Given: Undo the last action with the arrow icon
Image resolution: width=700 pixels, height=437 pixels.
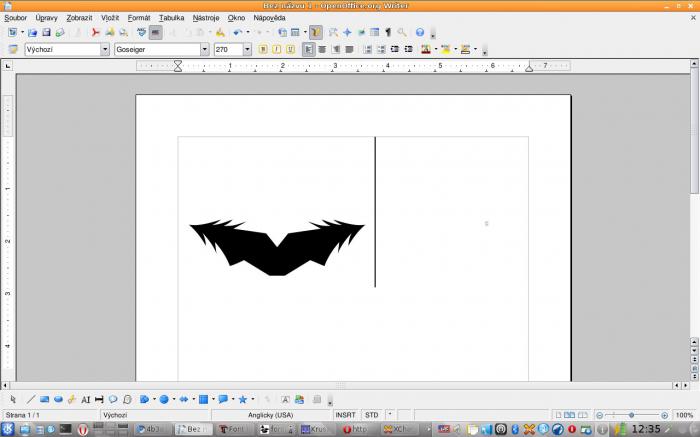Looking at the screenshot, I should (x=238, y=33).
